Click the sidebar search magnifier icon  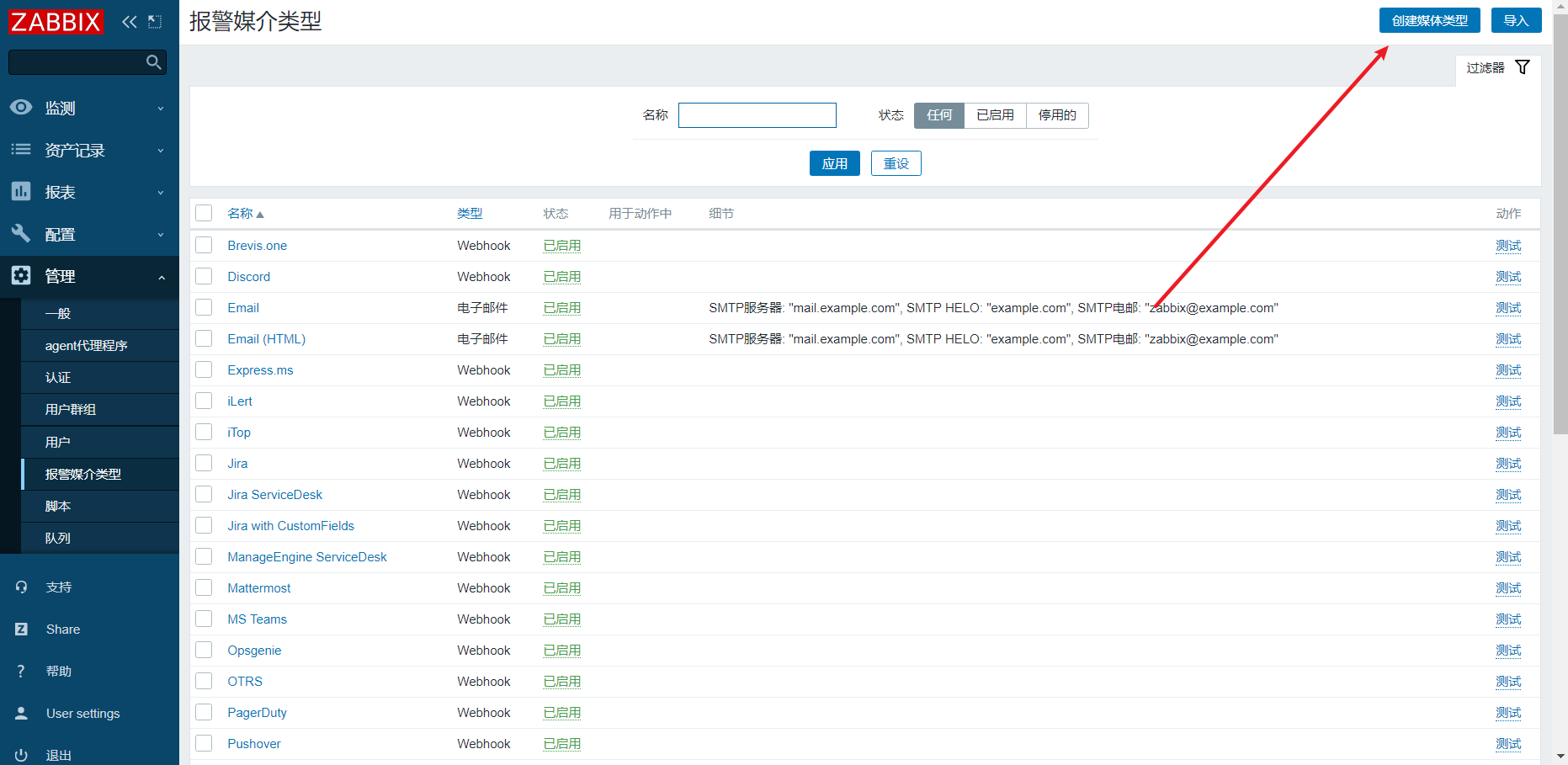(153, 62)
